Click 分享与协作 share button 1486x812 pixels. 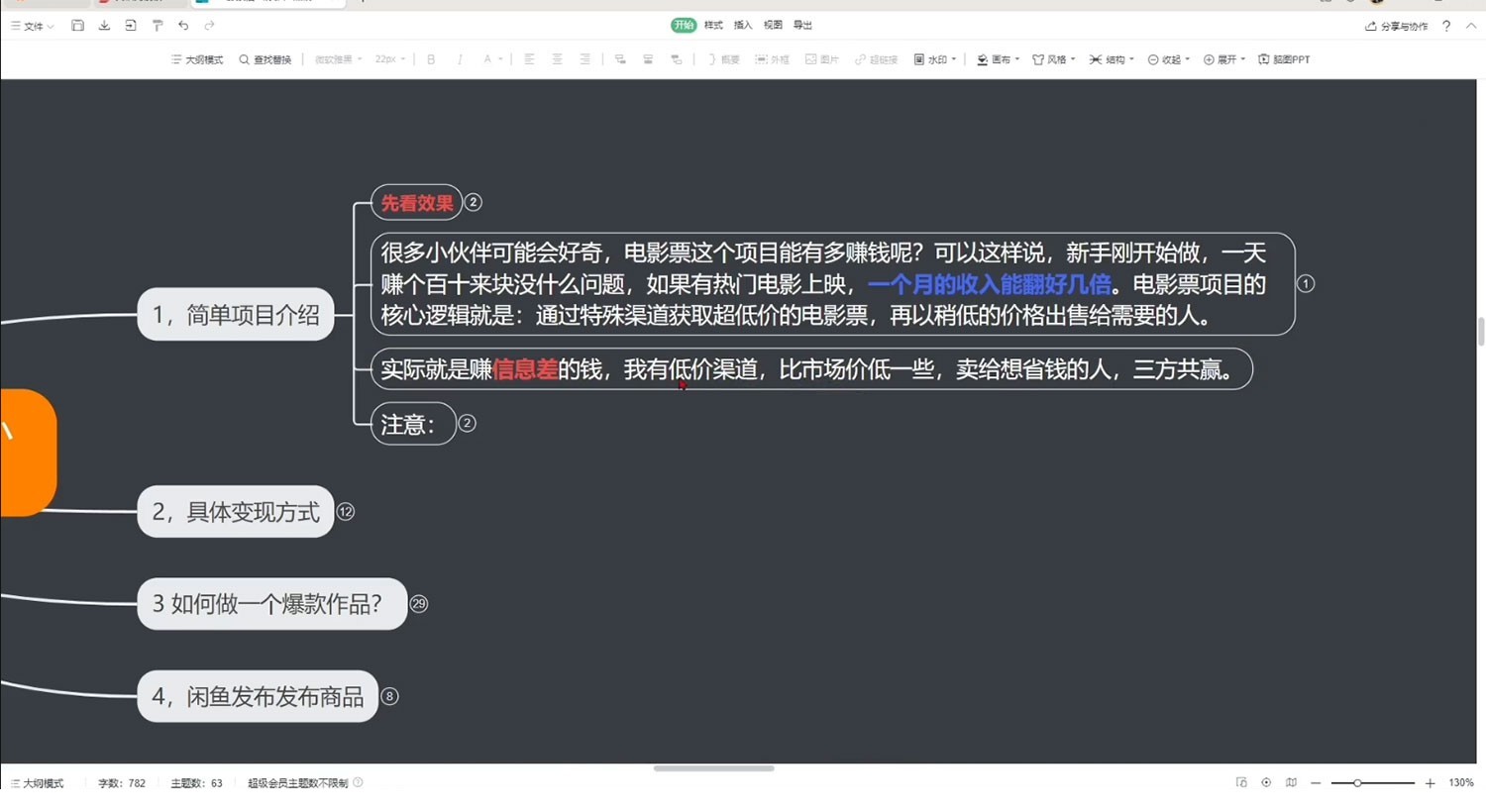click(1397, 26)
